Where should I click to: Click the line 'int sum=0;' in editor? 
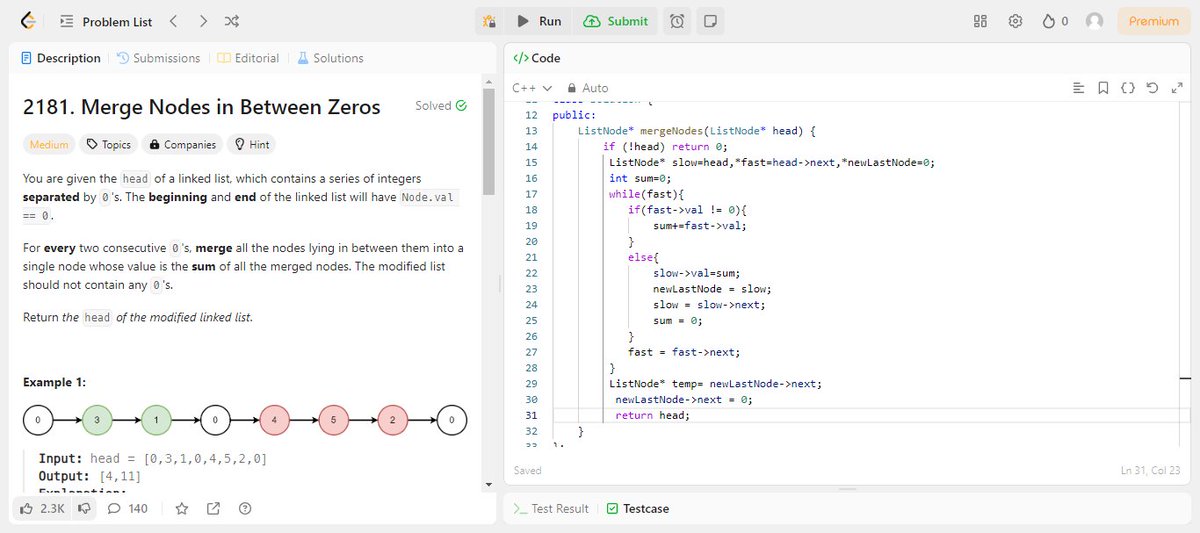pos(638,178)
